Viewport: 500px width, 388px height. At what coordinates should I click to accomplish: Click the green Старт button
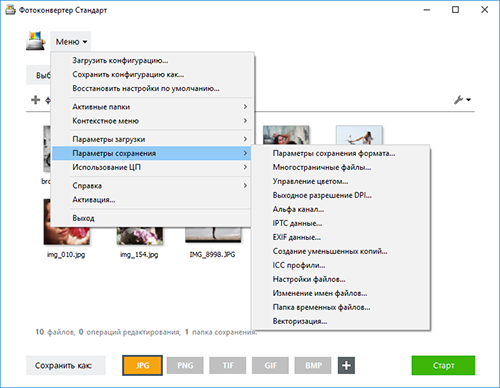coord(443,365)
